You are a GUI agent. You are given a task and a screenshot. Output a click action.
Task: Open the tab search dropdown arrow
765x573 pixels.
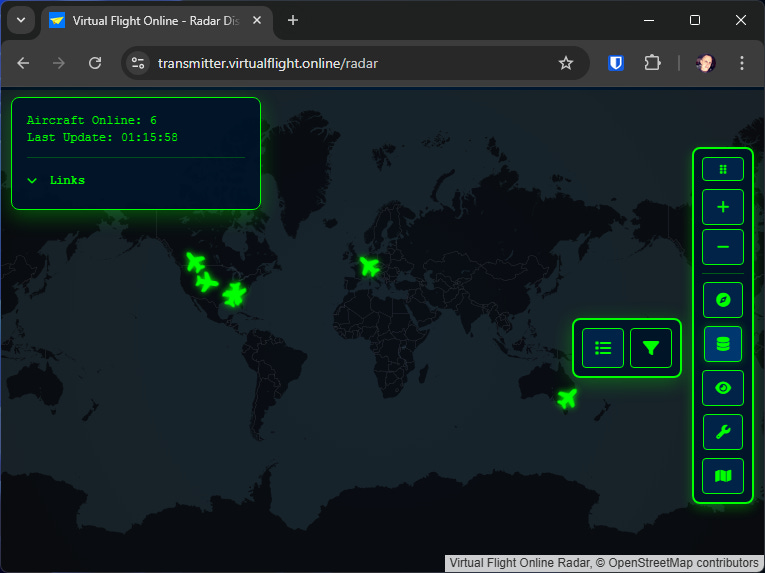coord(21,20)
